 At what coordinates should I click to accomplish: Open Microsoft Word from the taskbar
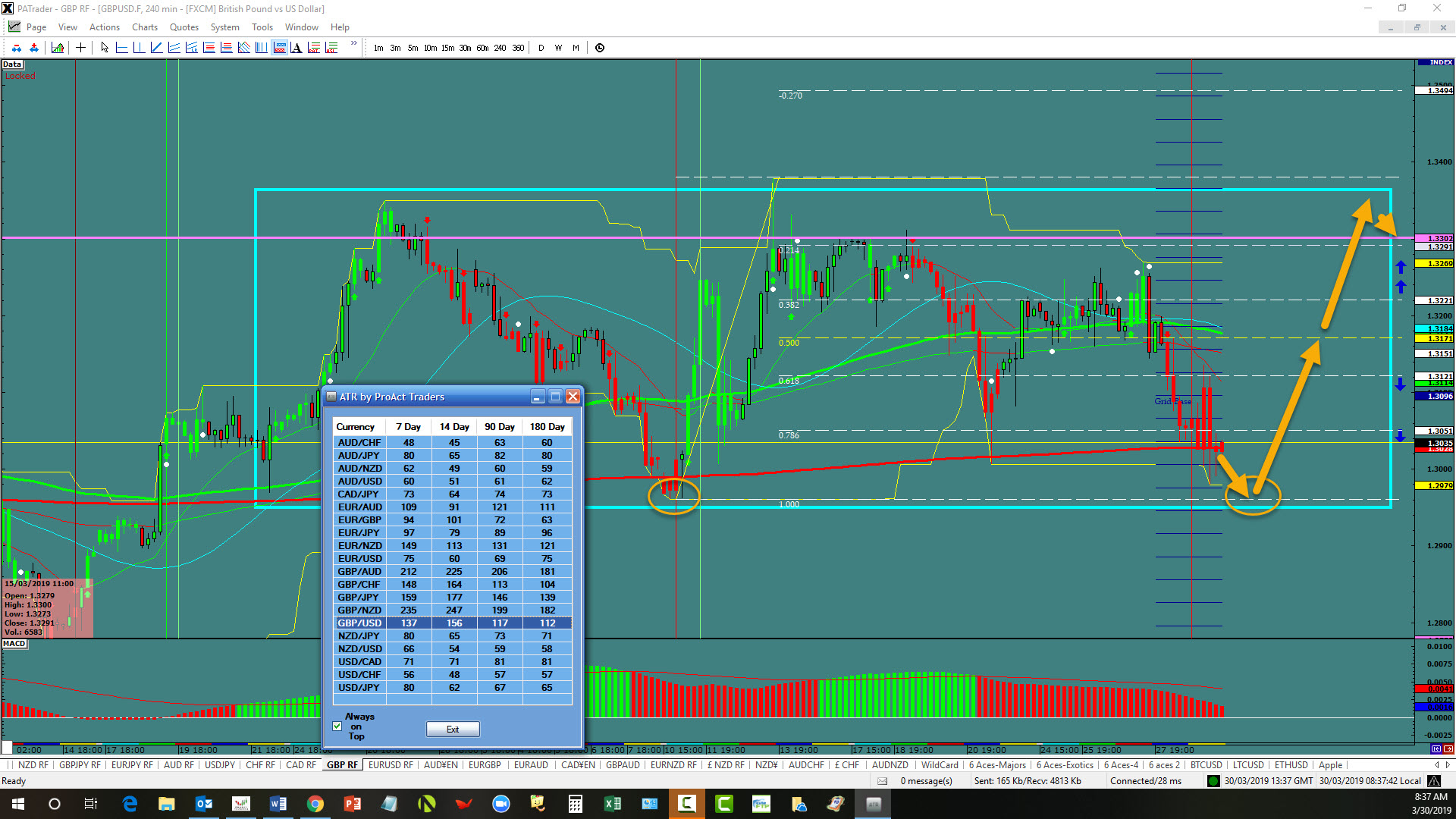click(x=278, y=804)
